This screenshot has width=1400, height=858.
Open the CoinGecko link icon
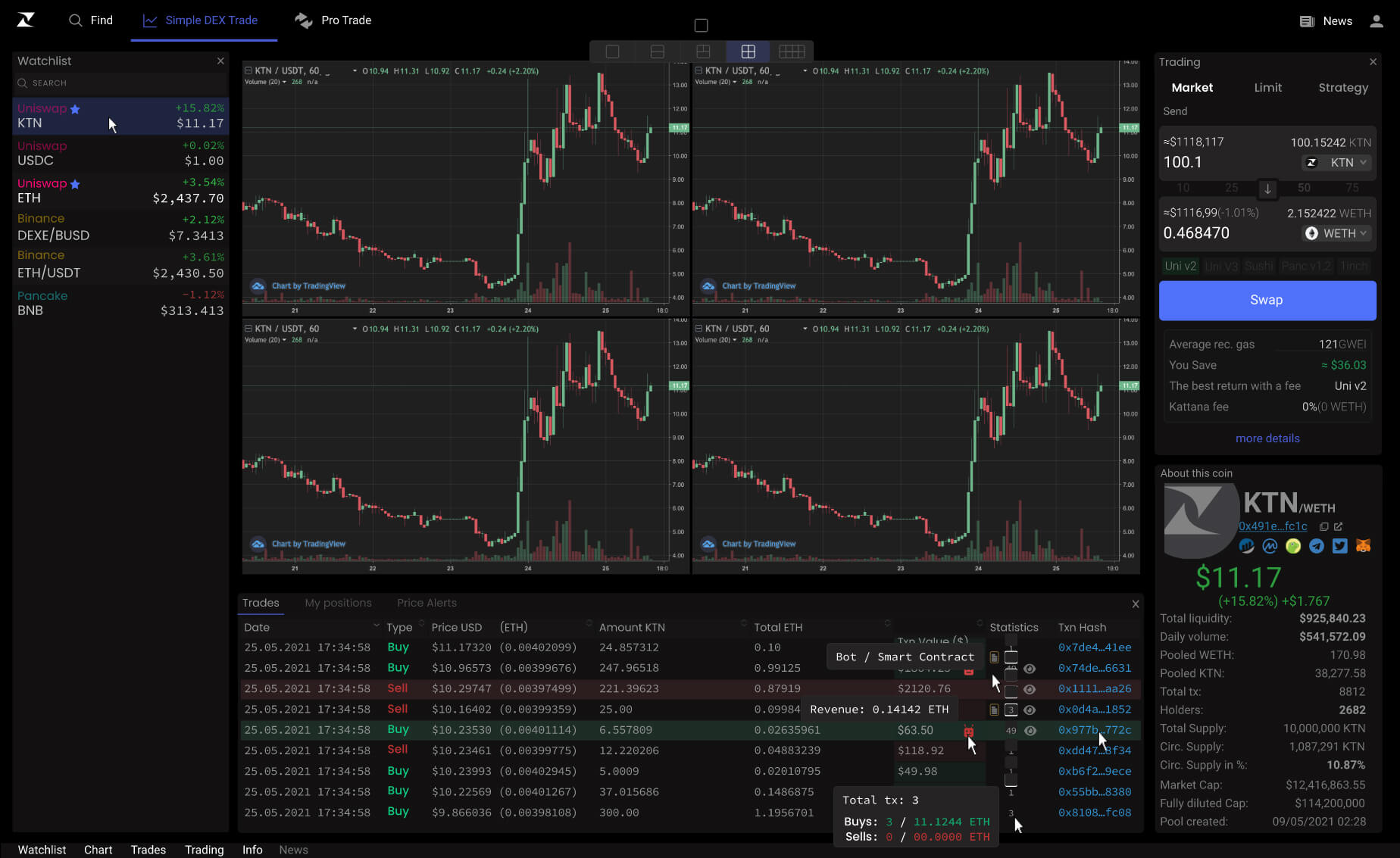(1293, 546)
